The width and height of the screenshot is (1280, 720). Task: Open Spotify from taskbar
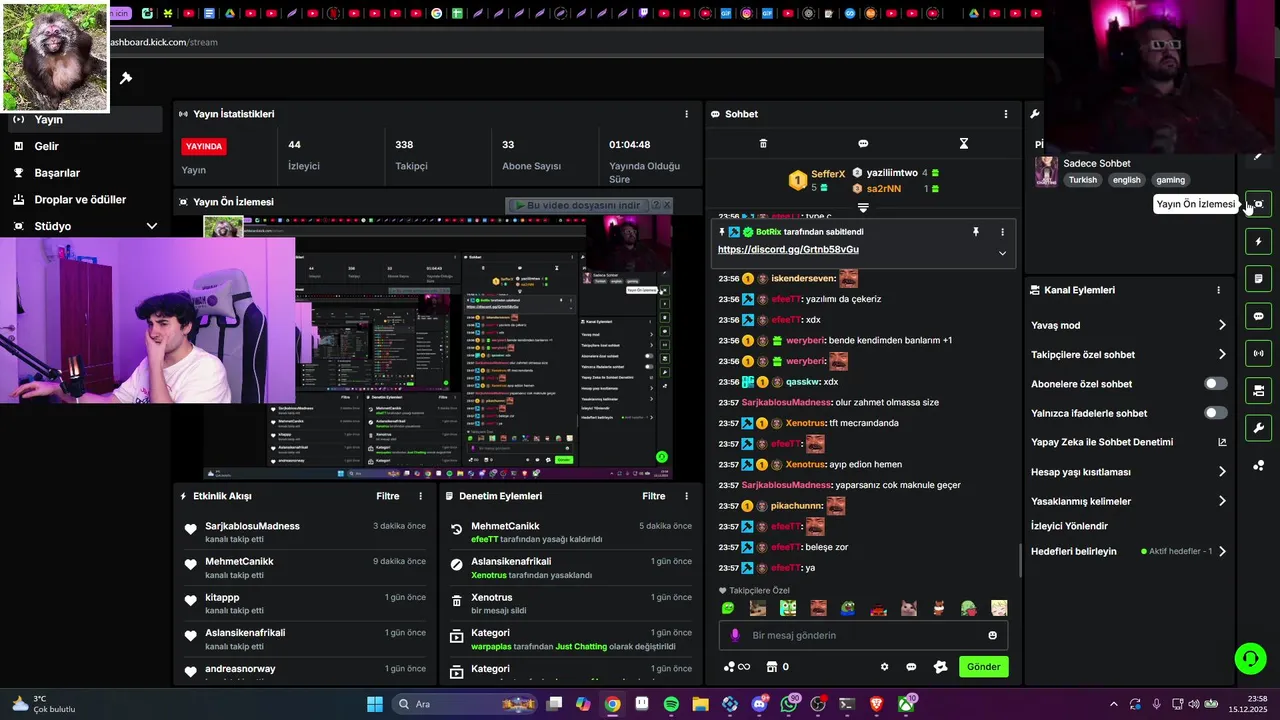[x=671, y=704]
